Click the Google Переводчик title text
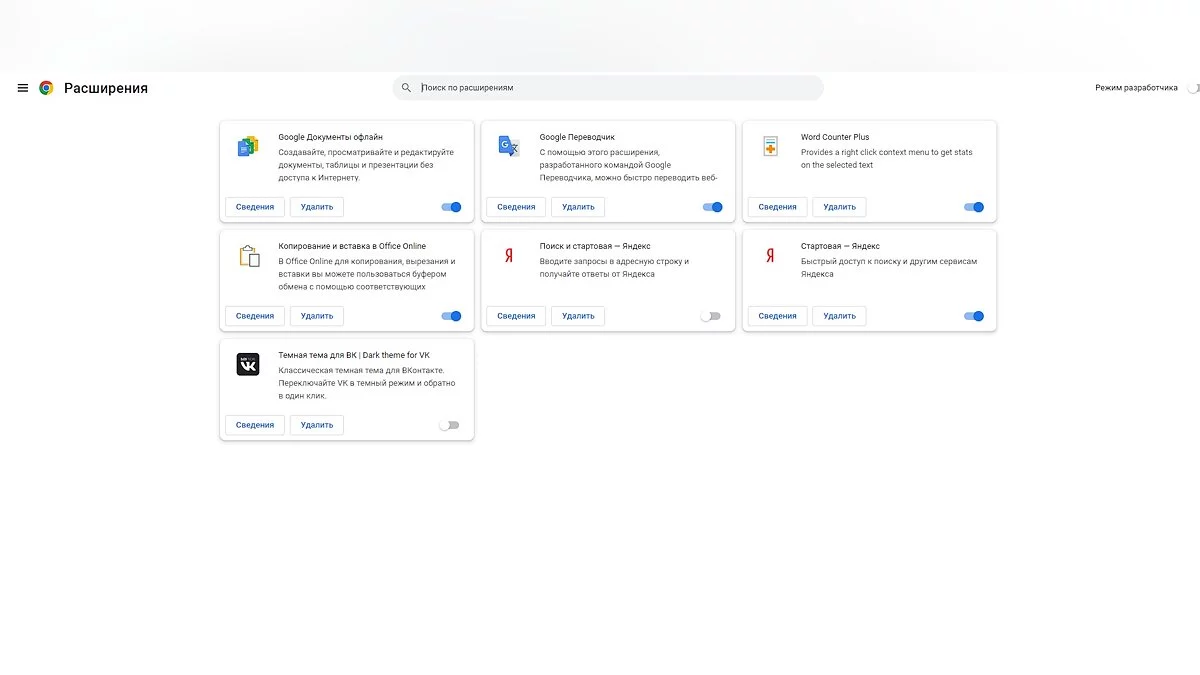This screenshot has width=1200, height=675. (577, 137)
